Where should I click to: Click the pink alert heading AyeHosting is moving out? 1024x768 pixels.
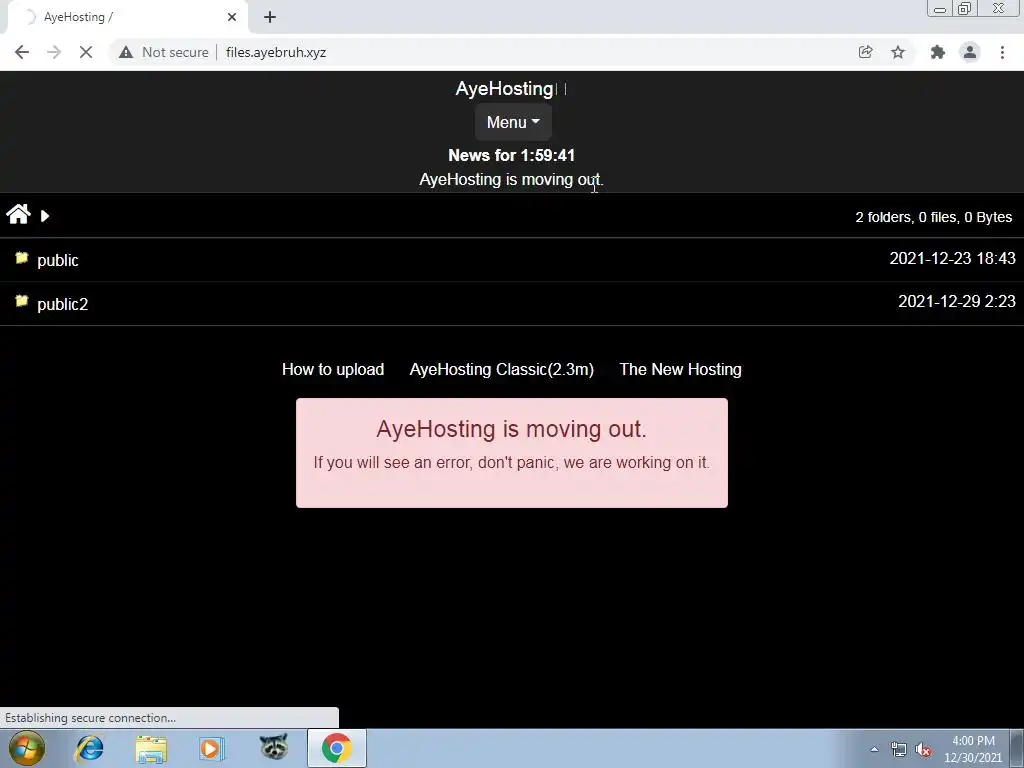511,429
